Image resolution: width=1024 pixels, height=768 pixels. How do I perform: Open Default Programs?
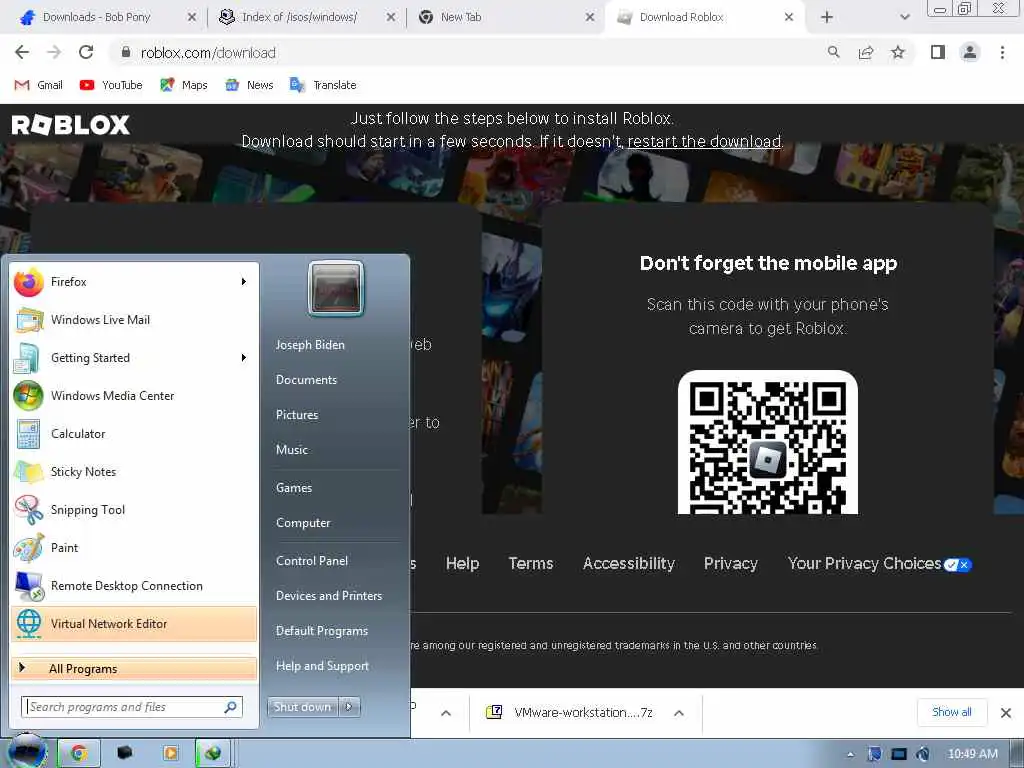click(x=322, y=631)
